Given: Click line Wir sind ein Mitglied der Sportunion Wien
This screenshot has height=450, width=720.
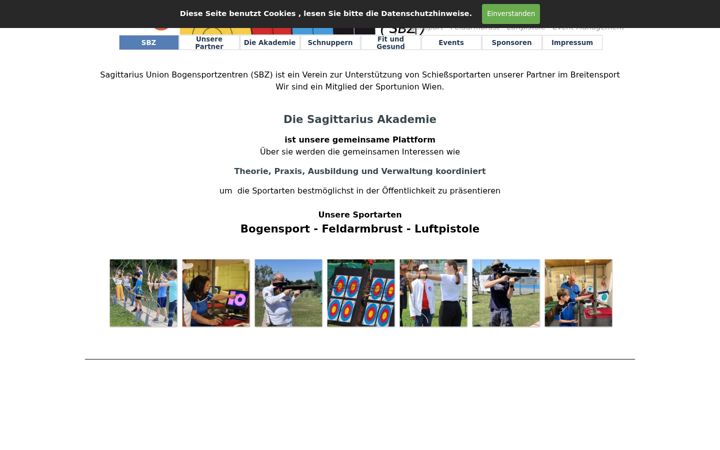Looking at the screenshot, I should pyautogui.click(x=360, y=87).
